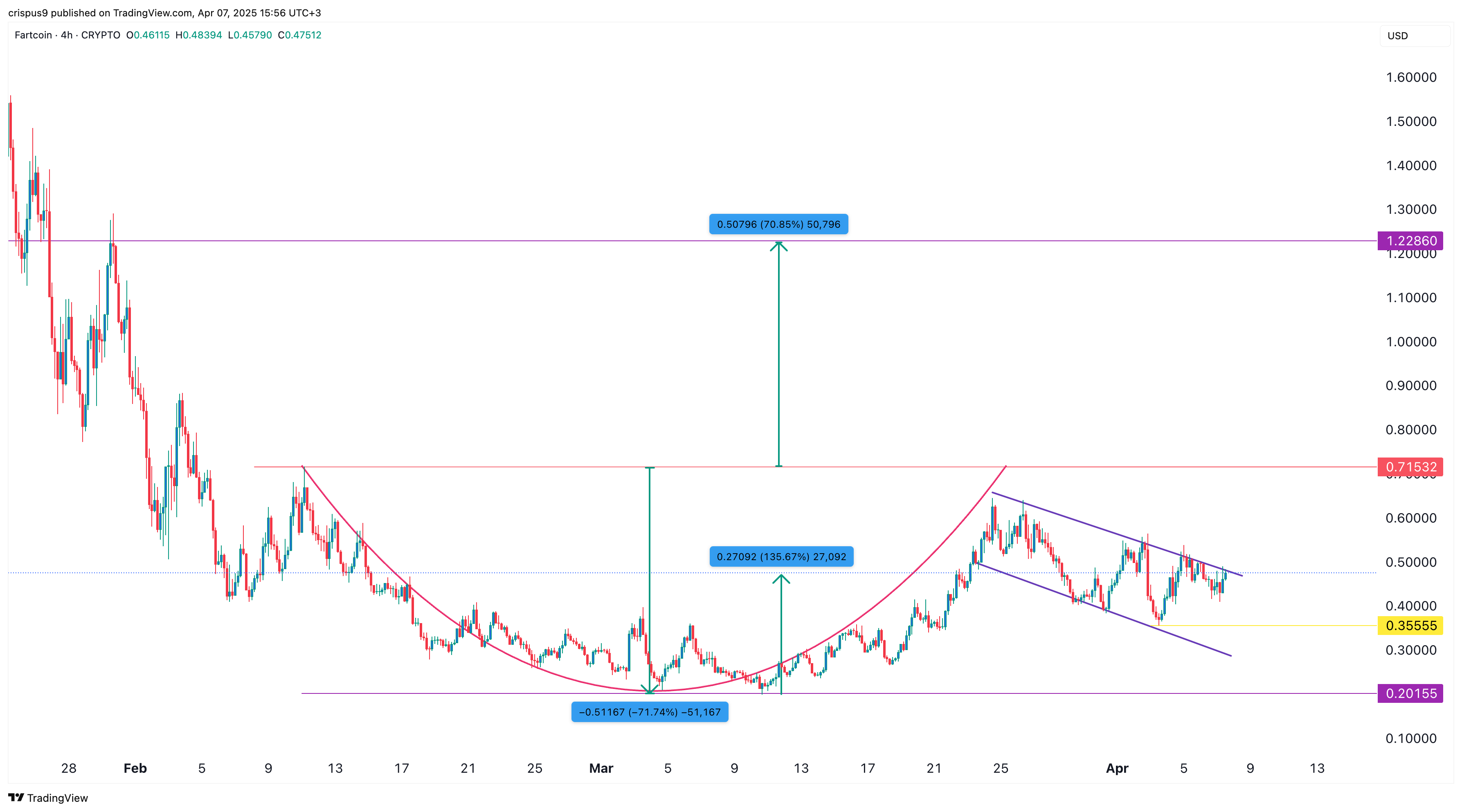Click the middle green arrow head
This screenshot has height=812, width=1462.
tap(781, 578)
